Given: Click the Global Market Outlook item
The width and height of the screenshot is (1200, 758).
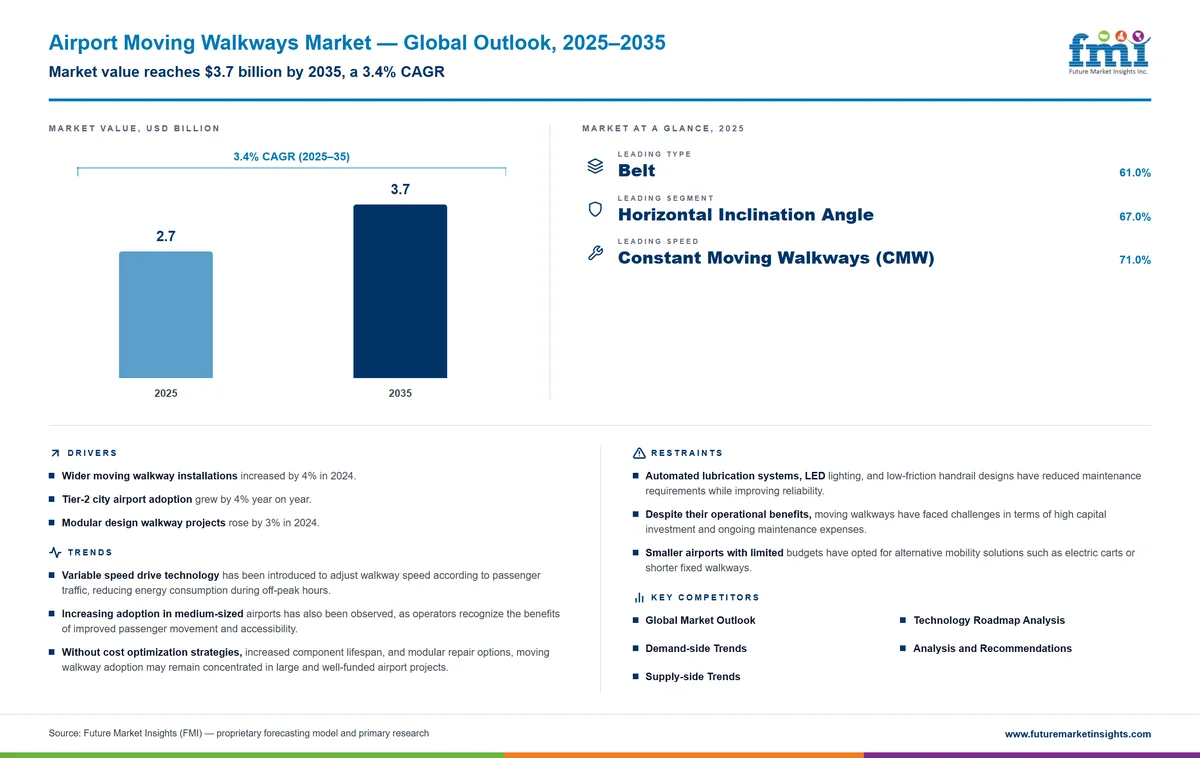Looking at the screenshot, I should pos(700,621).
